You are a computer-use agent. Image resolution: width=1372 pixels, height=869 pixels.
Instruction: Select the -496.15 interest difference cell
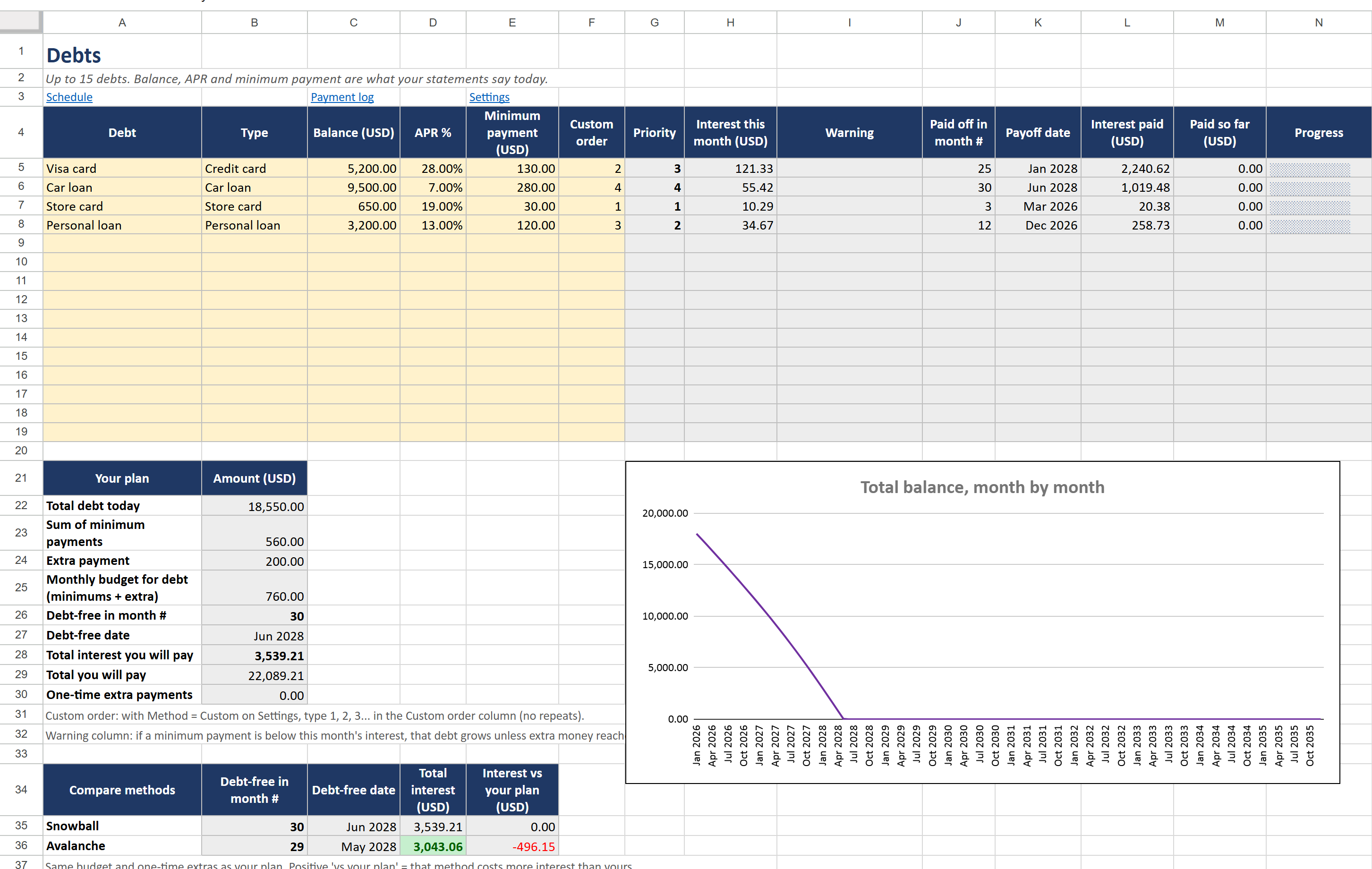(x=511, y=846)
